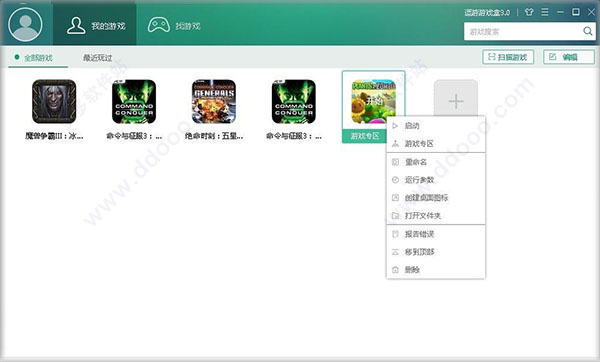Choose 创建桌面图标 from the context menu
Viewport: 600px width, 362px height.
[x=436, y=198]
